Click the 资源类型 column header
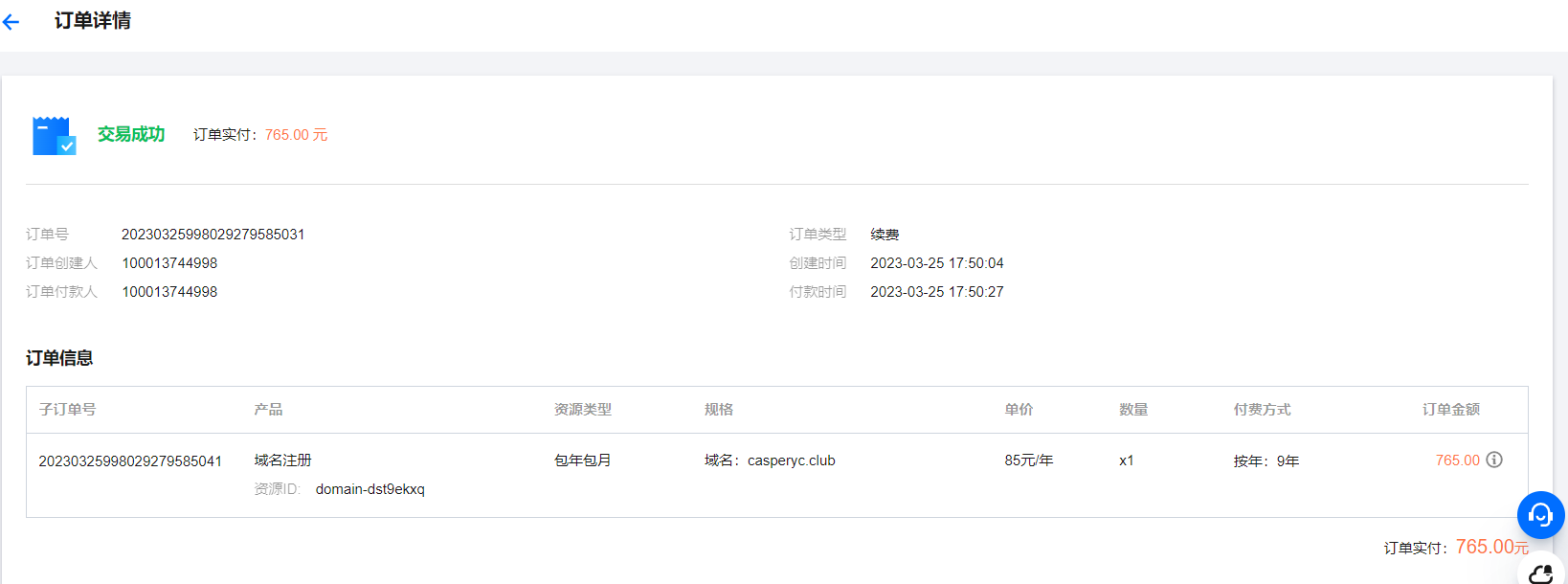The height and width of the screenshot is (584, 1568). (582, 410)
